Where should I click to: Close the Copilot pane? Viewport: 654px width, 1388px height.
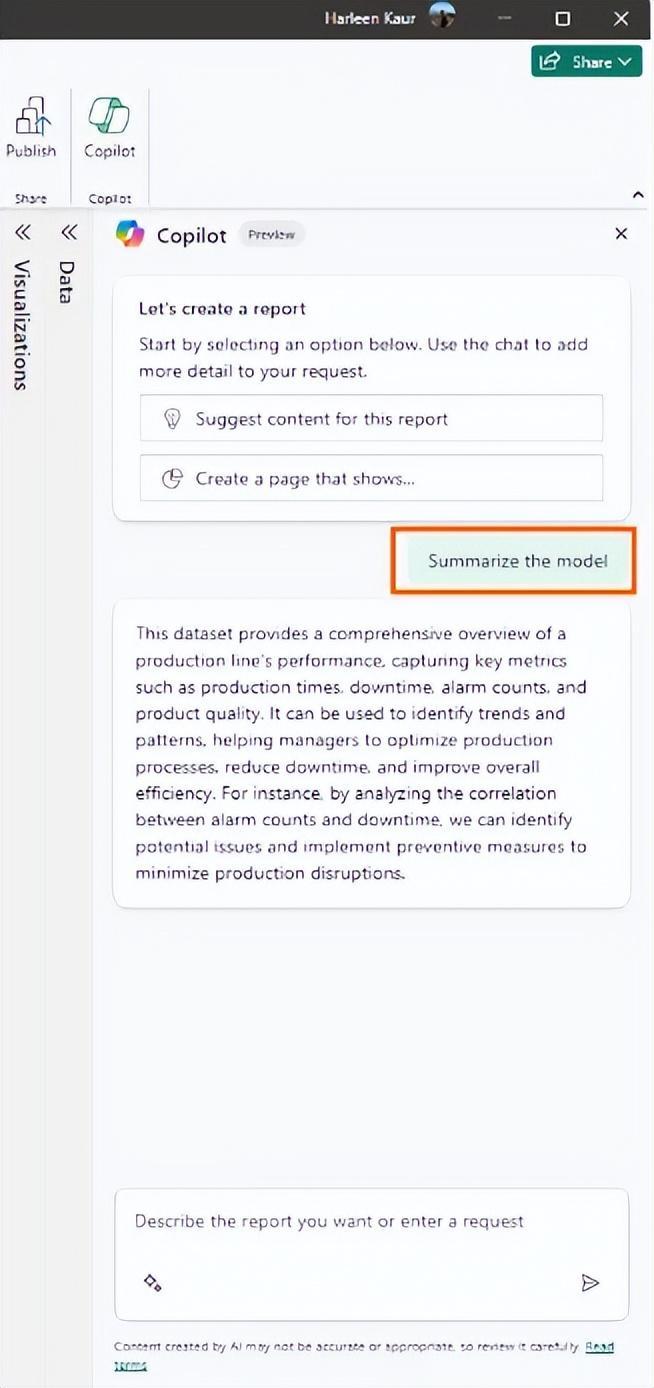coord(621,234)
